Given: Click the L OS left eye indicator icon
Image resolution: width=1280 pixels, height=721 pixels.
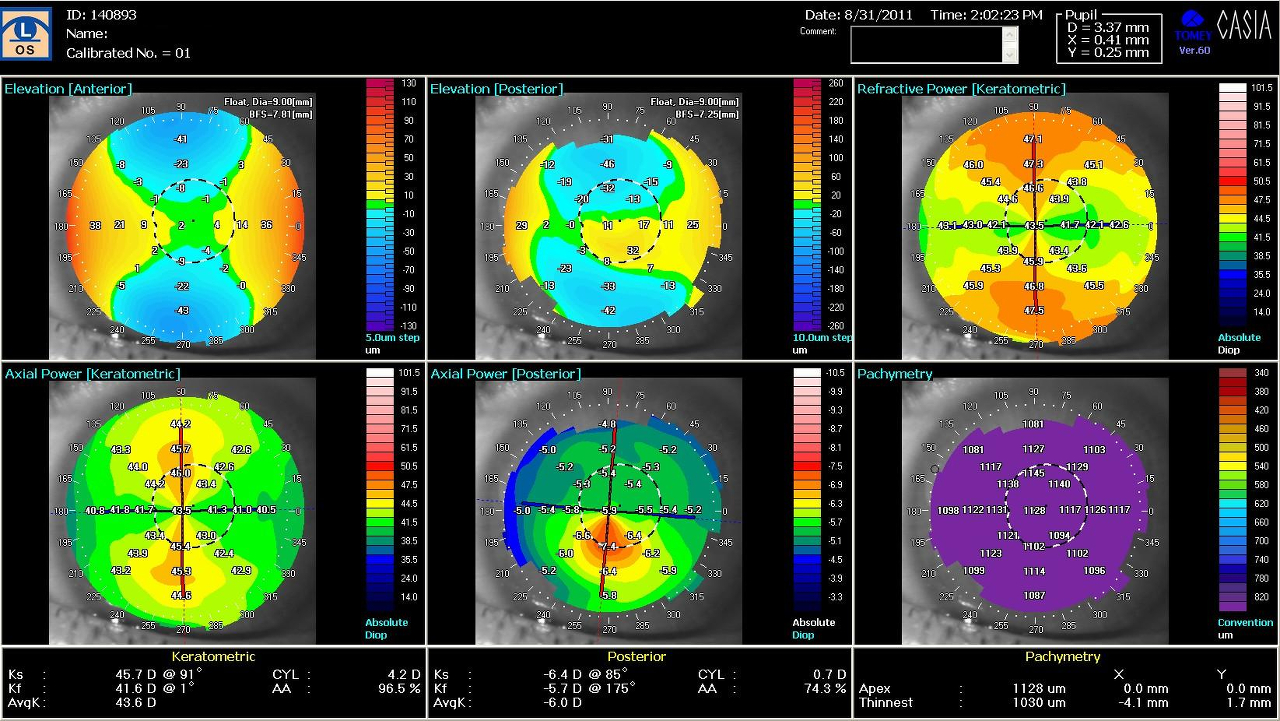Looking at the screenshot, I should coord(26,33).
